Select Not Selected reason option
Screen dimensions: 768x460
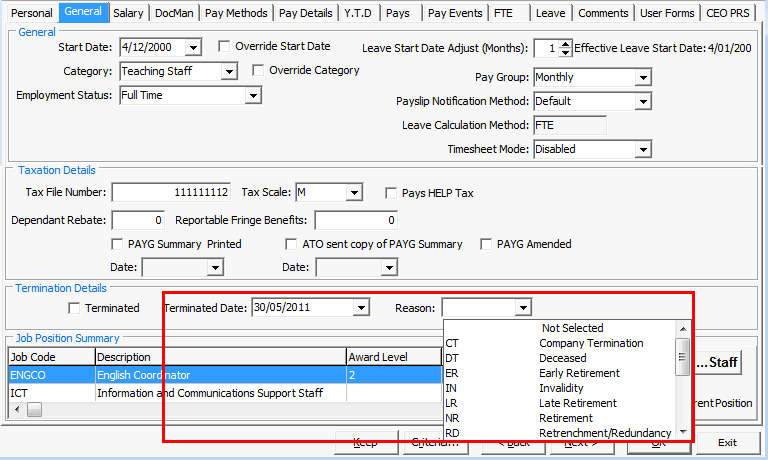pyautogui.click(x=559, y=328)
